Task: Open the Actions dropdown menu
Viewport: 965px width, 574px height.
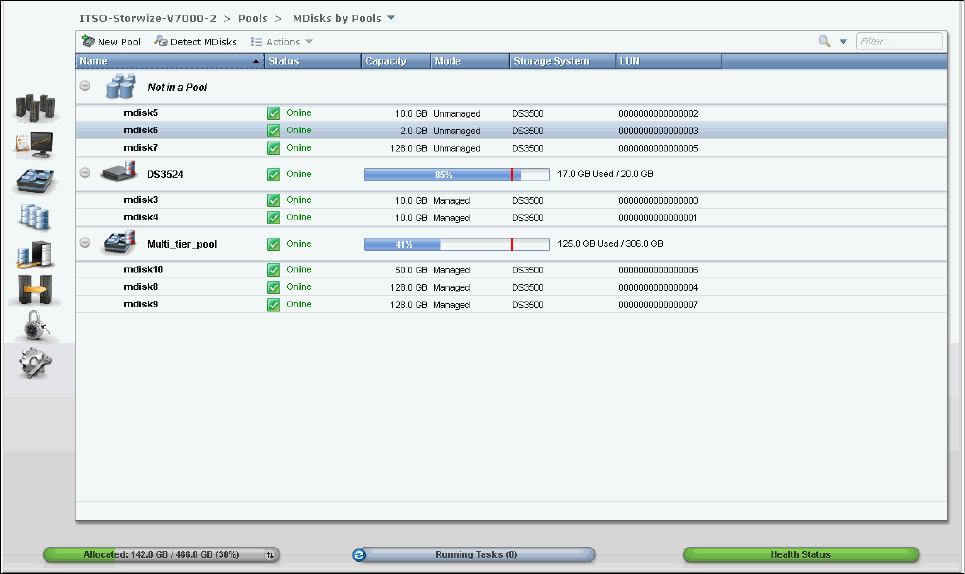Action: click(282, 42)
